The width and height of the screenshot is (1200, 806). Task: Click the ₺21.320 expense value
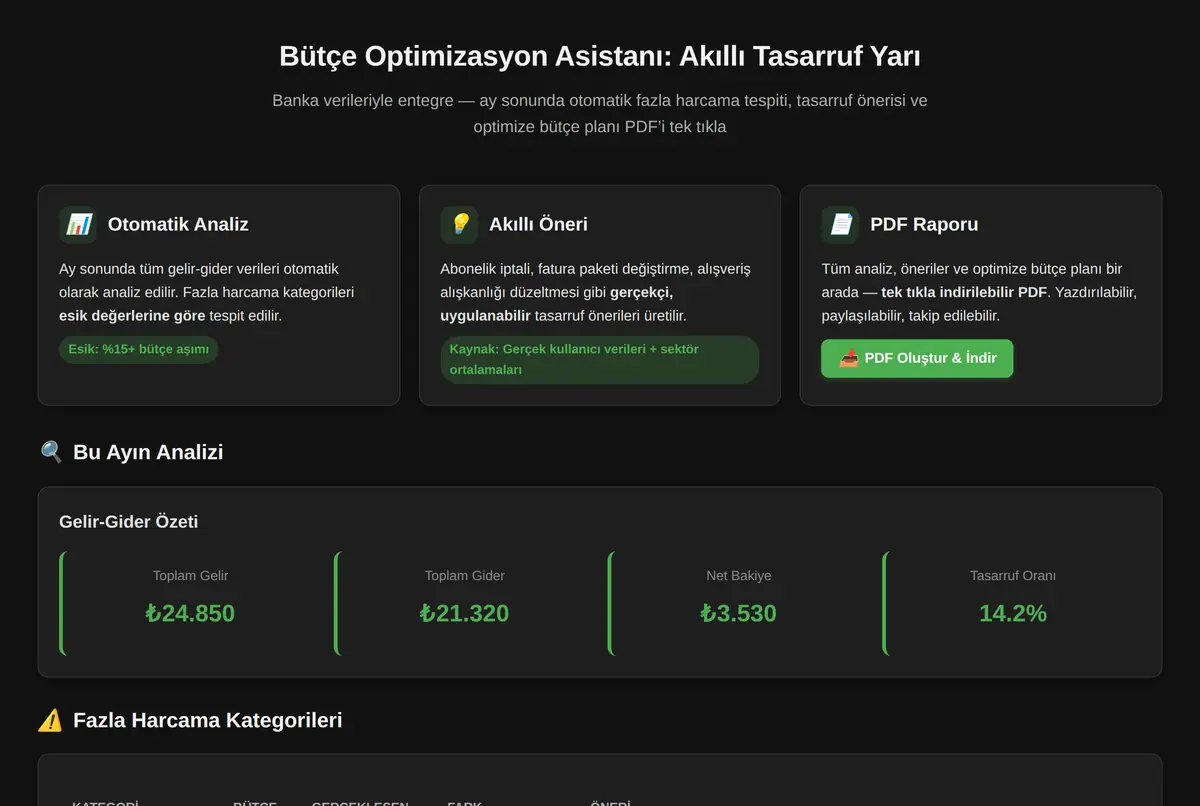click(x=464, y=613)
